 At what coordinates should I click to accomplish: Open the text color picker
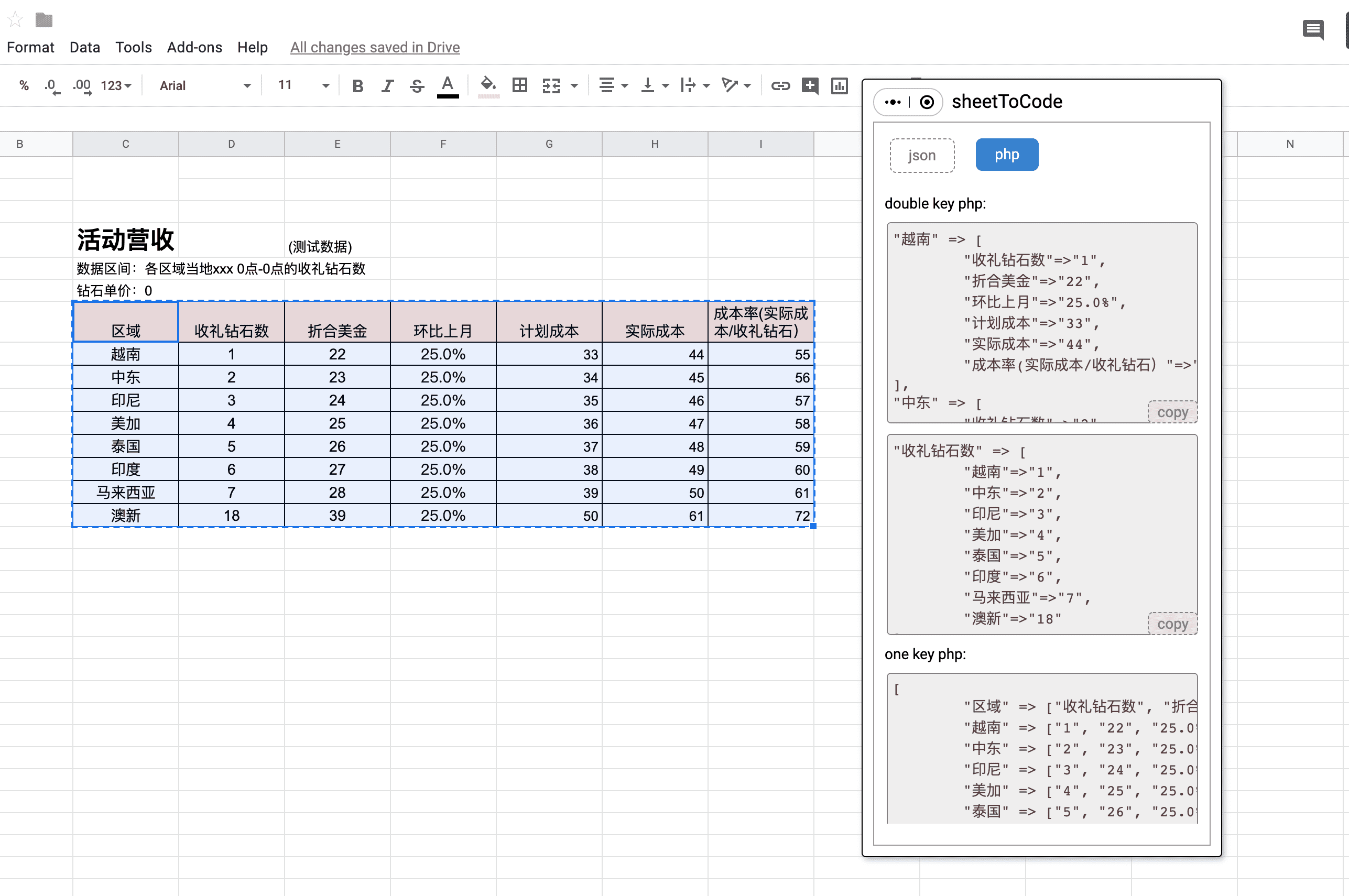(x=448, y=86)
